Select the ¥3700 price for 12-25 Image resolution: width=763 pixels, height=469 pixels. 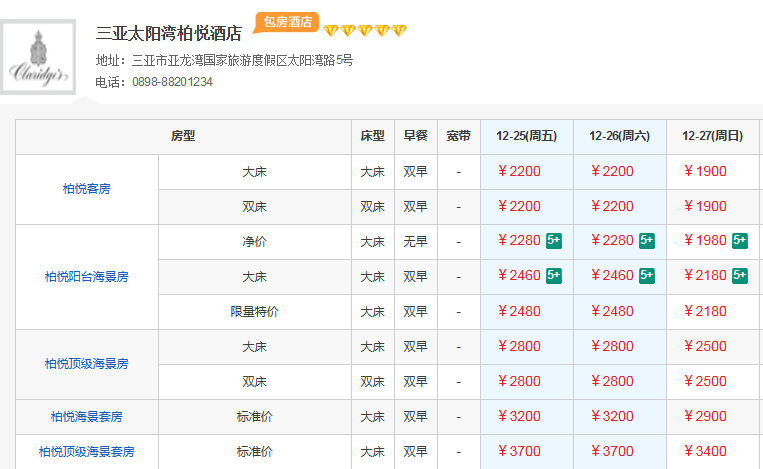coord(519,452)
